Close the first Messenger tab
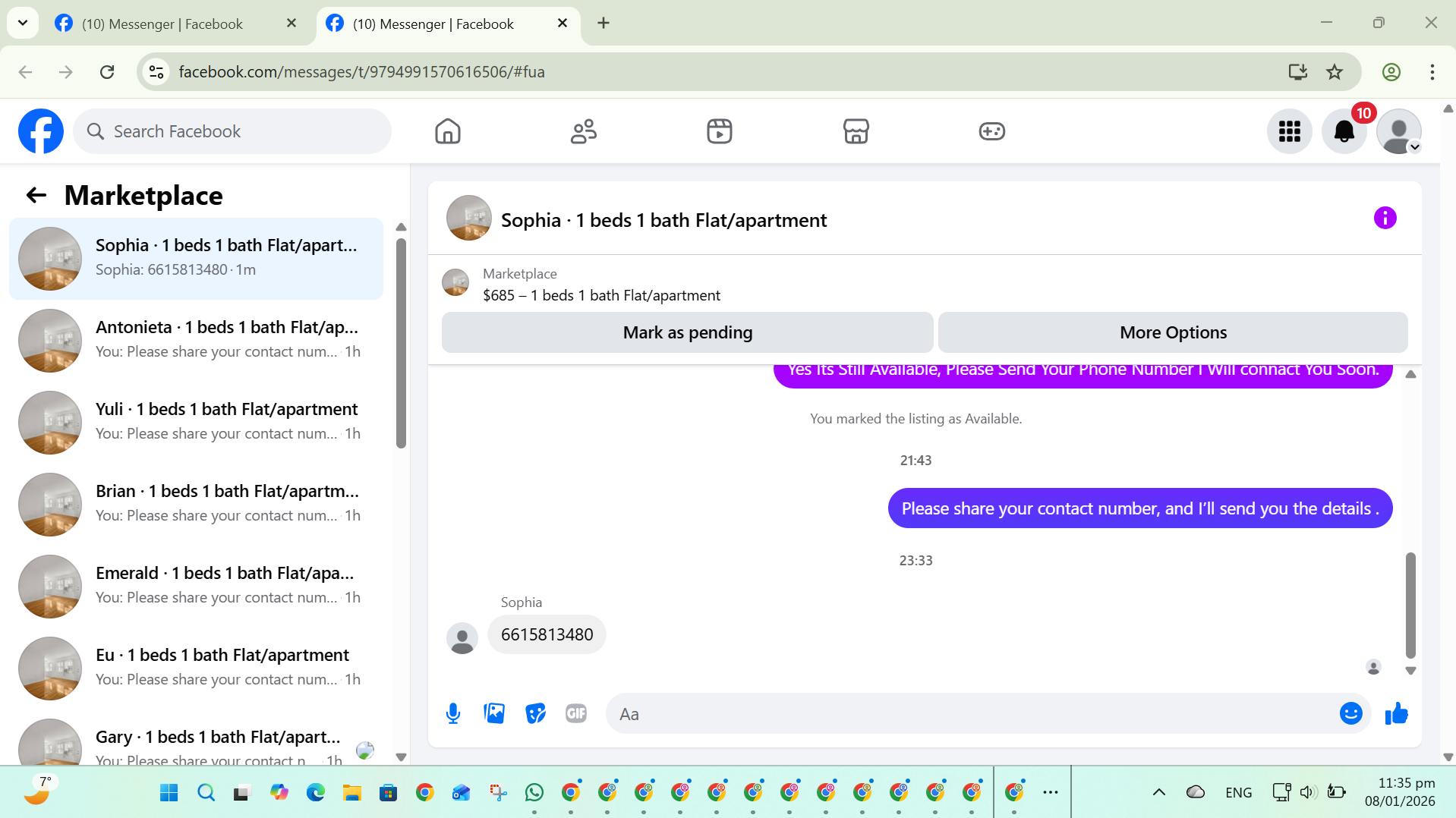This screenshot has height=818, width=1456. 292,24
